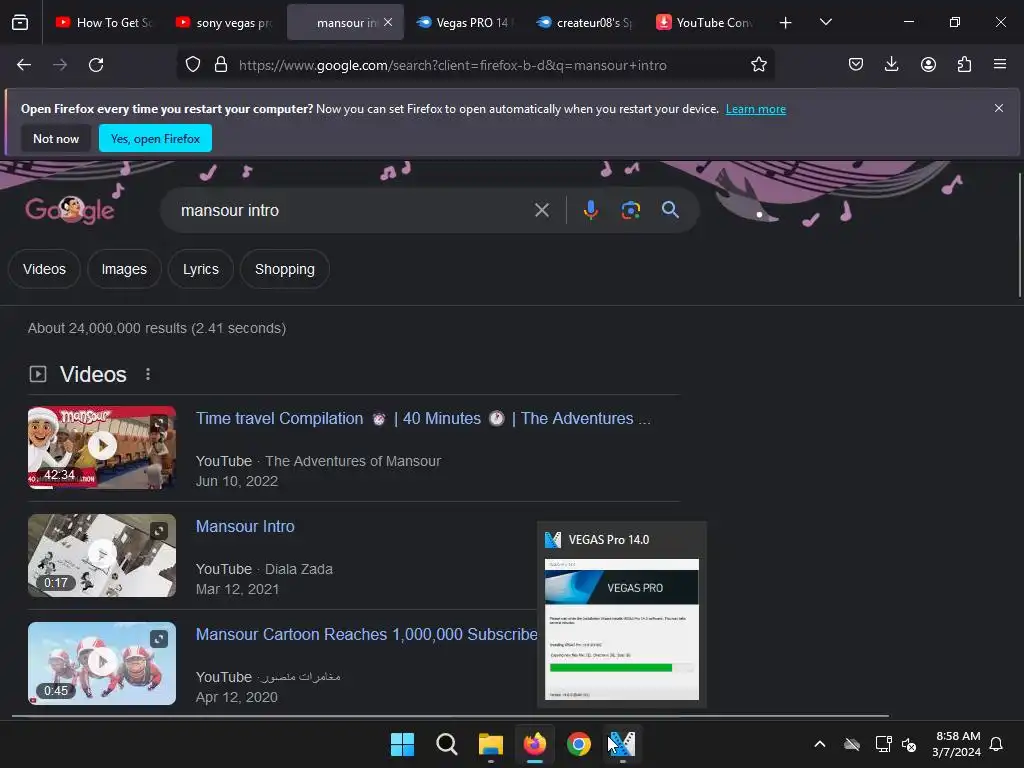Start Google voice search microphone
This screenshot has width=1024, height=768.
[590, 210]
